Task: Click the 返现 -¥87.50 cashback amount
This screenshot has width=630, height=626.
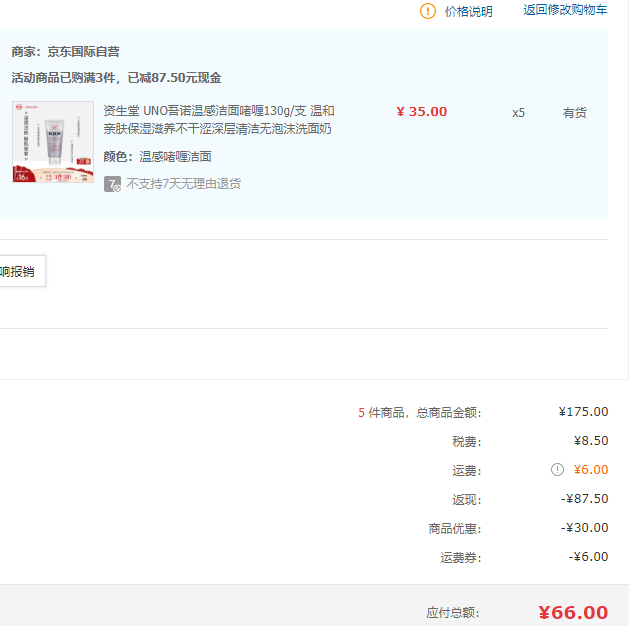Action: (584, 499)
